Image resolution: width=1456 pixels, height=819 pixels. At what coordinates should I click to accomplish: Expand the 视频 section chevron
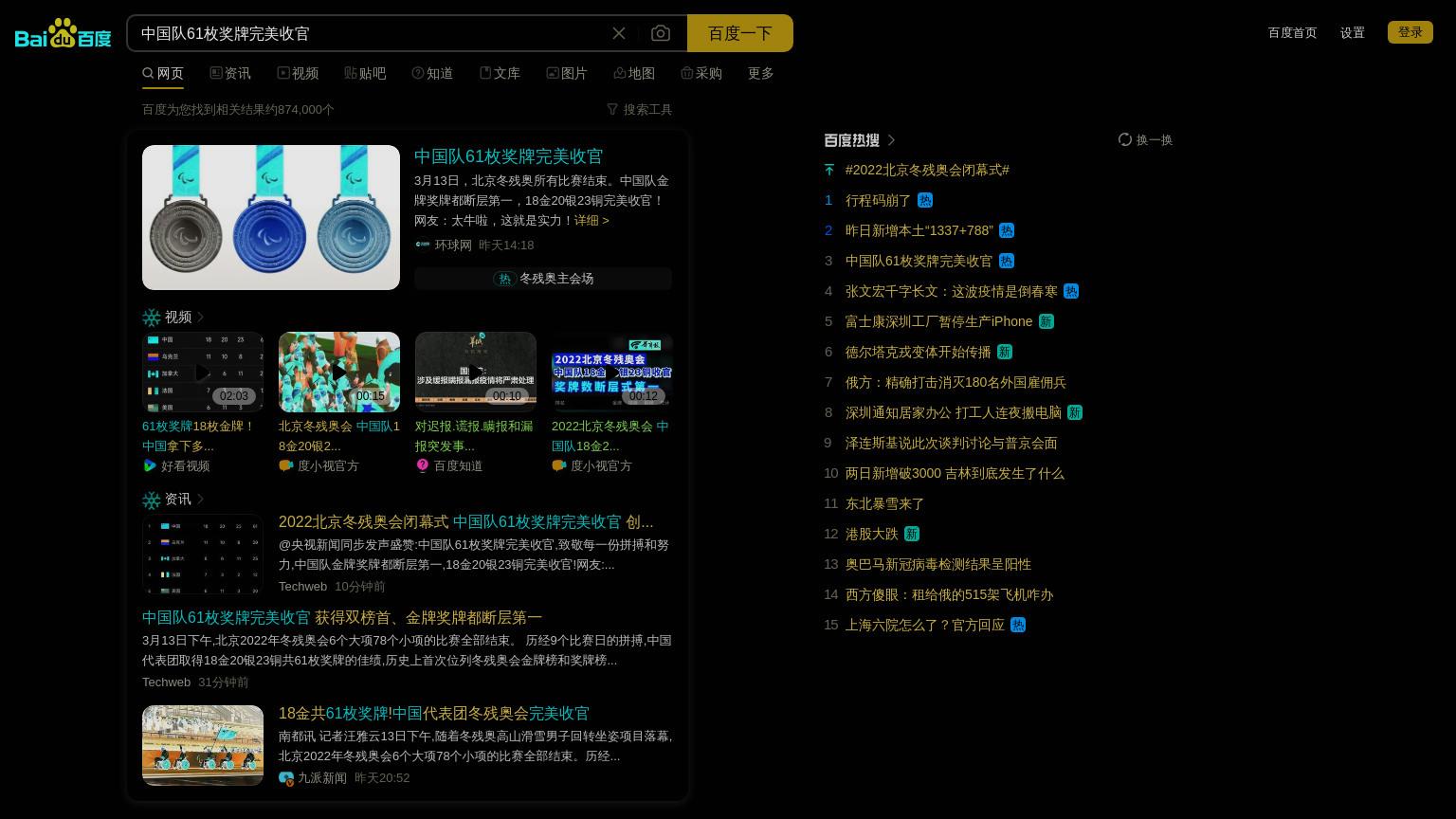200,317
